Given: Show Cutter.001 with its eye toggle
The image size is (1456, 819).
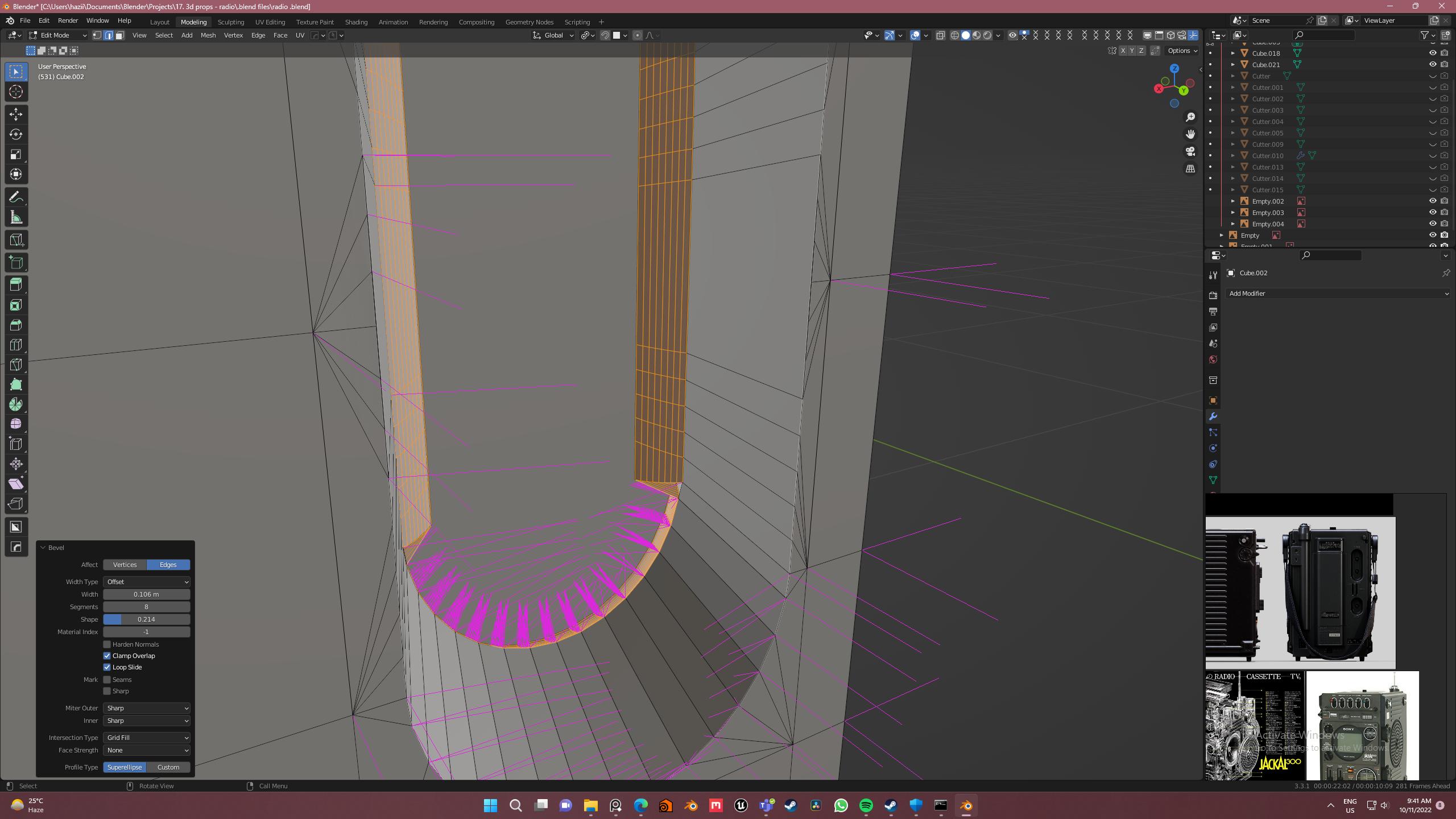Looking at the screenshot, I should [1433, 87].
